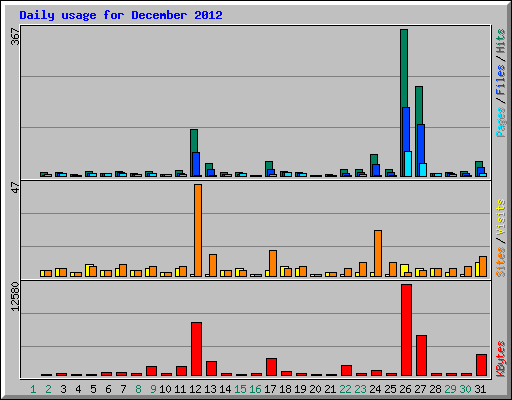Image resolution: width=512 pixels, height=400 pixels.
Task: Click day 30 on the date axis
Action: [x=465, y=389]
